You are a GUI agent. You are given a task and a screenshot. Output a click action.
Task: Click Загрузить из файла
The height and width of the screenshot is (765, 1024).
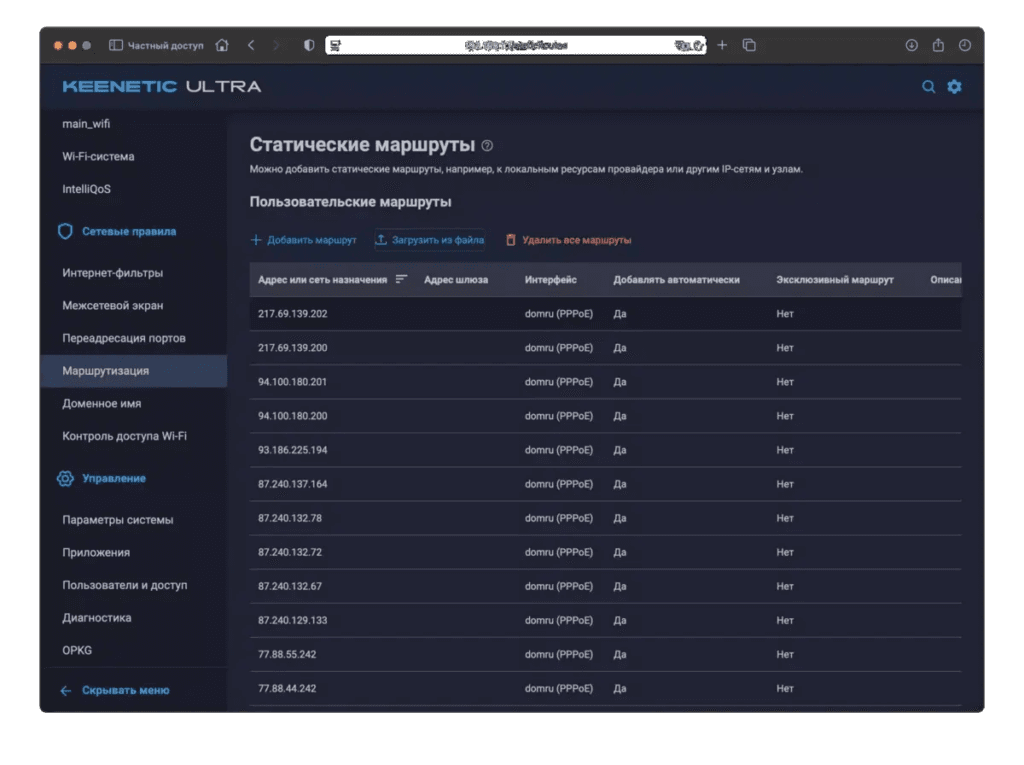430,240
